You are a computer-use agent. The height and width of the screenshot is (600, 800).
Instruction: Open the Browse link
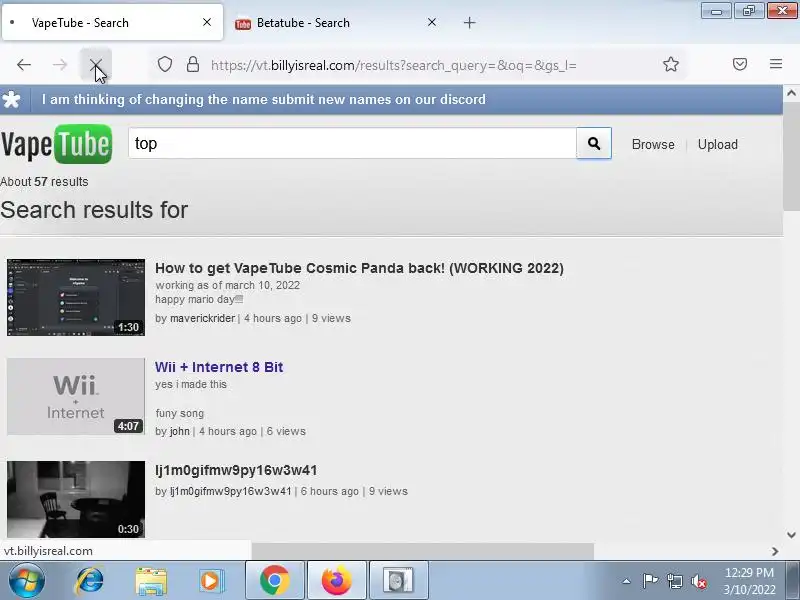pyautogui.click(x=653, y=144)
